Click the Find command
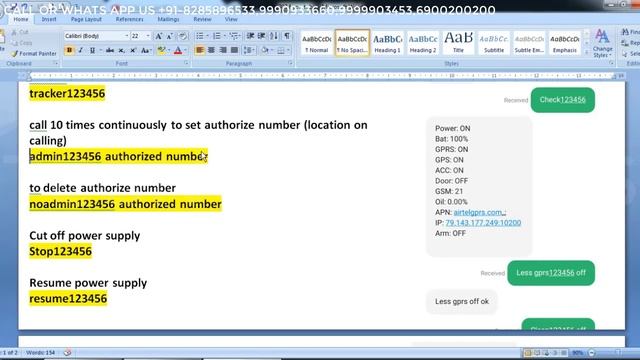The height and width of the screenshot is (360, 640). tap(631, 32)
